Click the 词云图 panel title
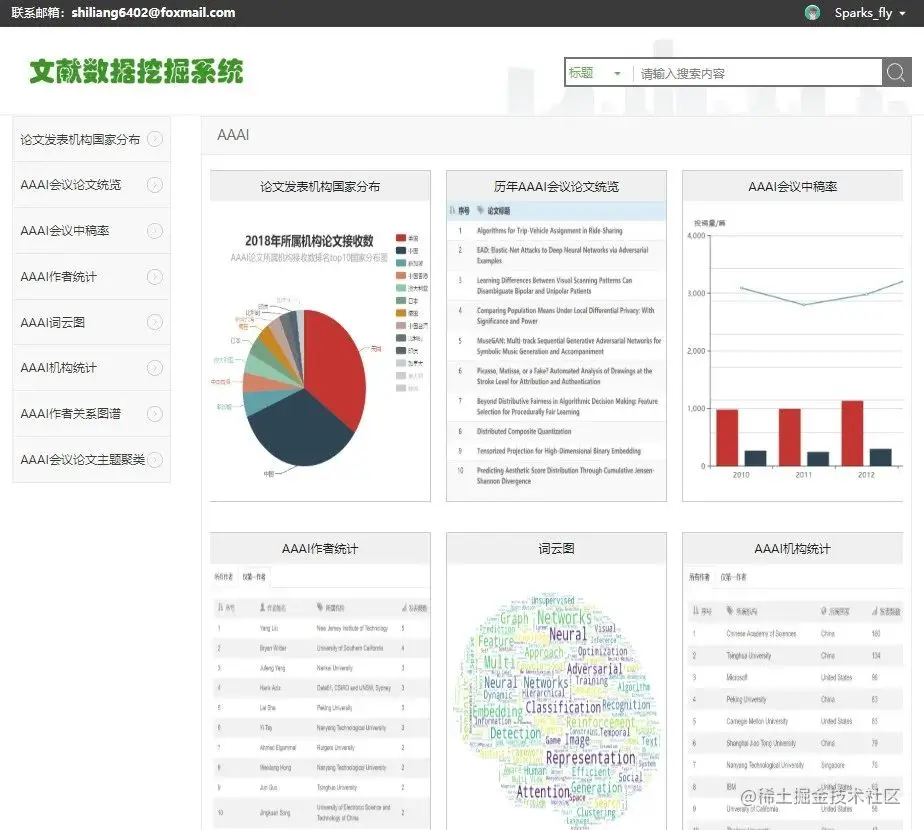Screen dimensions: 924x830 point(556,548)
